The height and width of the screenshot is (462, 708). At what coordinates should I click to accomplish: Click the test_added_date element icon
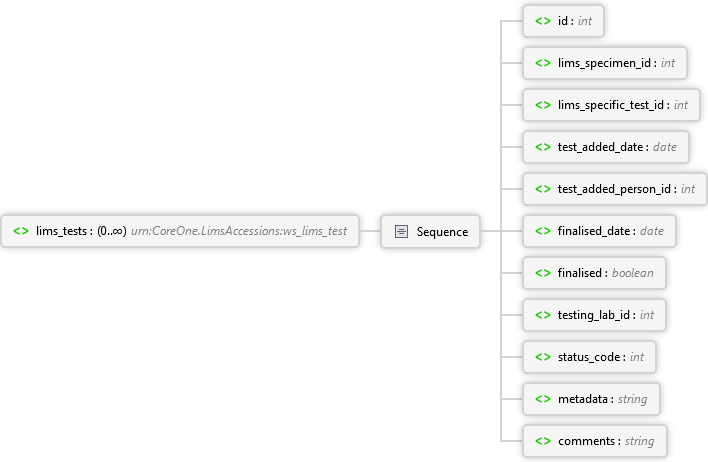coord(543,146)
